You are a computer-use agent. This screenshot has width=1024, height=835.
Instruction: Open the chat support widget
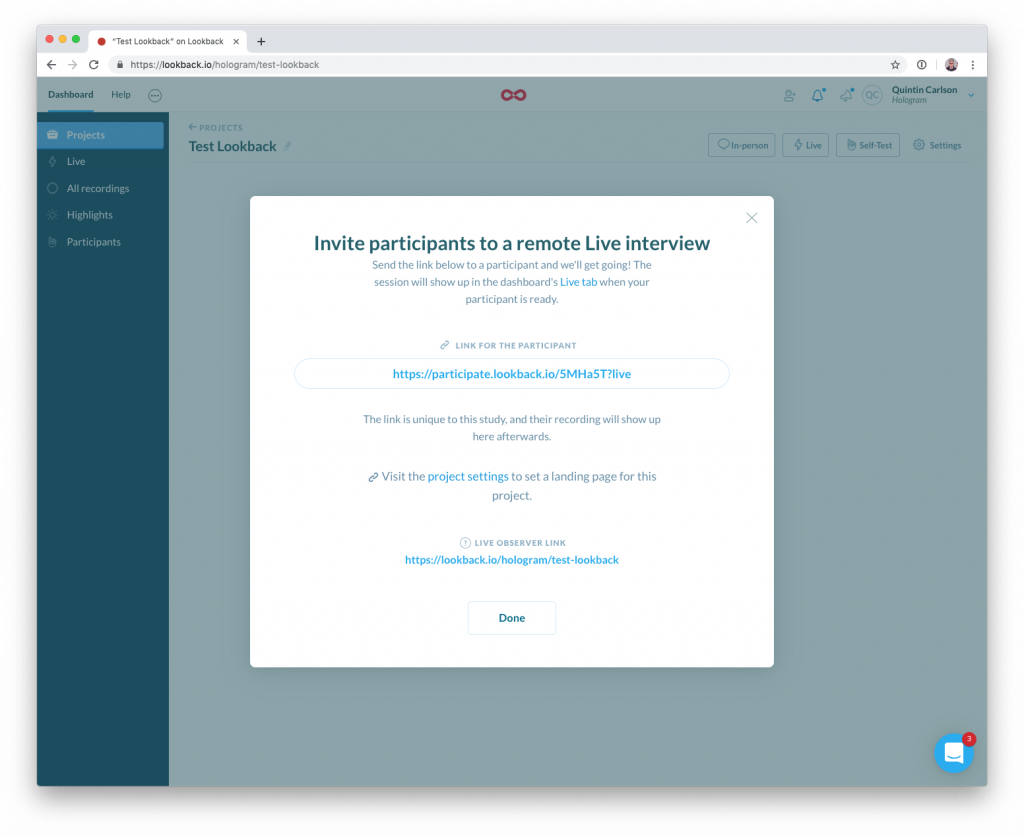pyautogui.click(x=954, y=753)
